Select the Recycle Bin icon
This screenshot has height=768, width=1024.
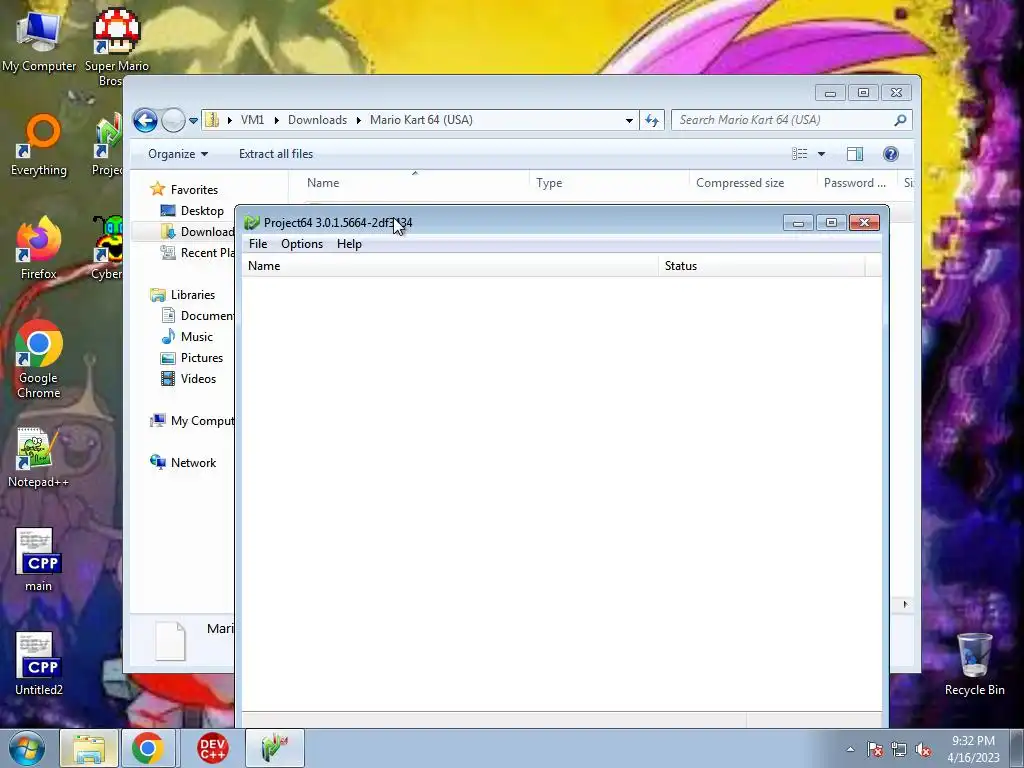[974, 664]
